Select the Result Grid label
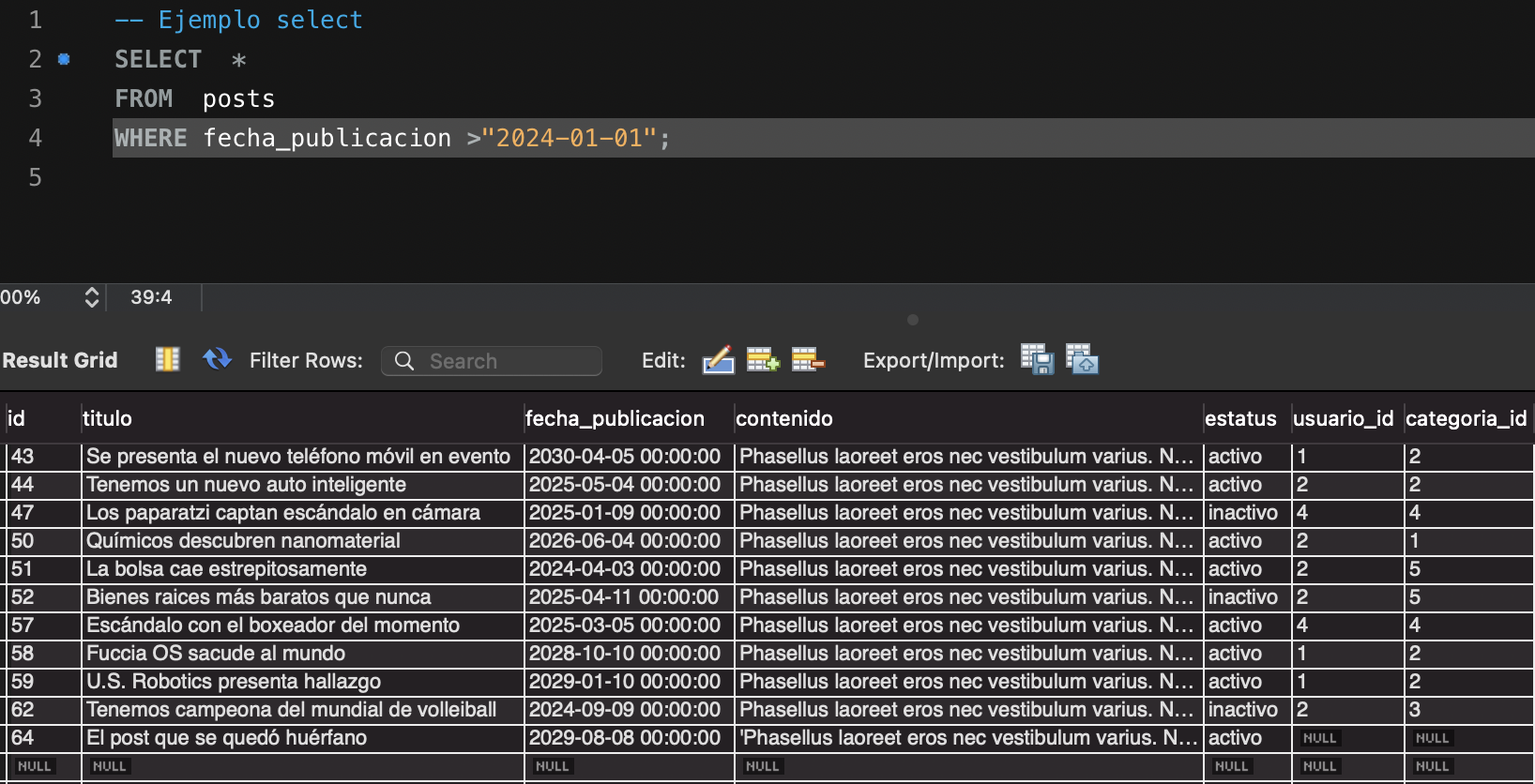 [x=60, y=360]
